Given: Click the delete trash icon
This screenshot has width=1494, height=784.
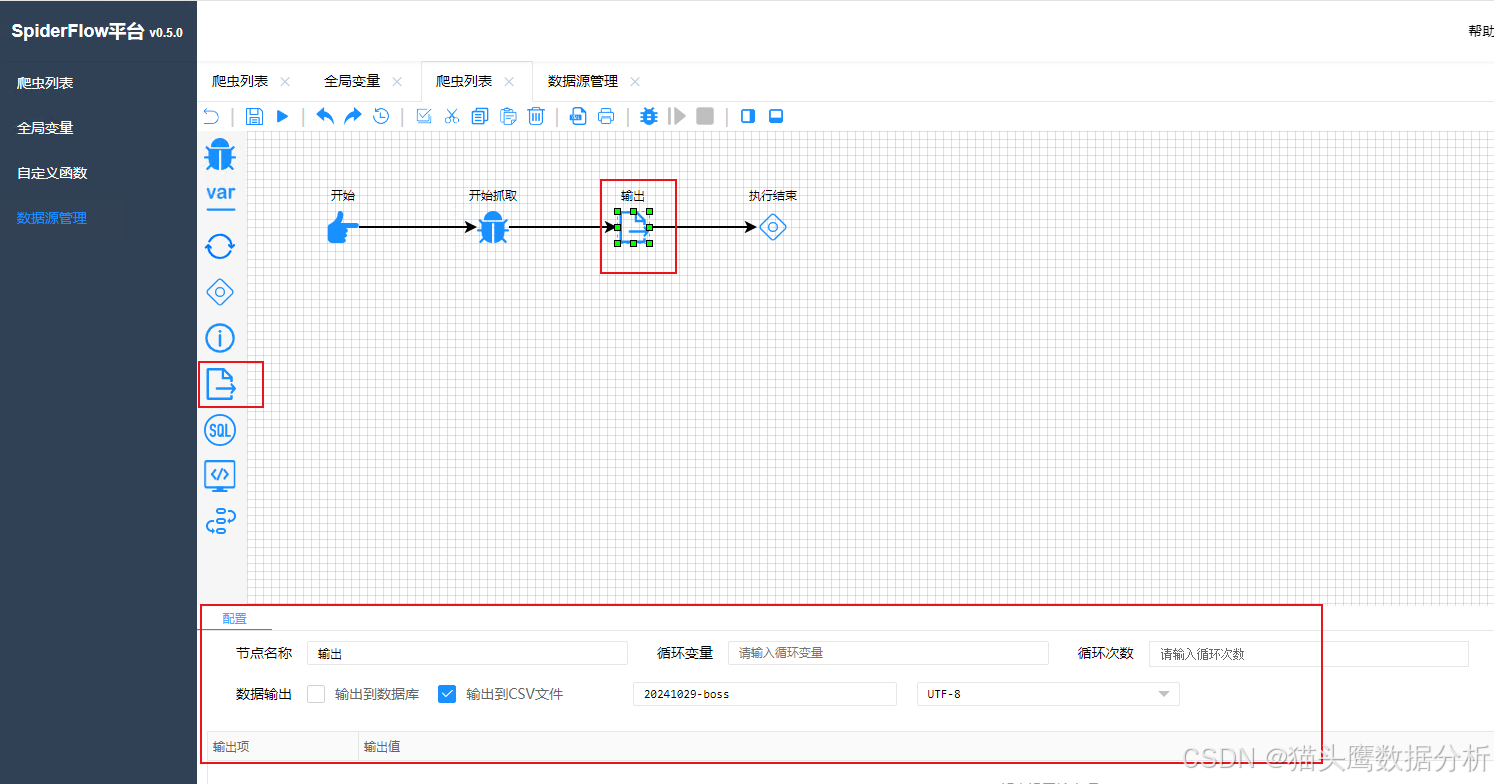Looking at the screenshot, I should pyautogui.click(x=536, y=116).
